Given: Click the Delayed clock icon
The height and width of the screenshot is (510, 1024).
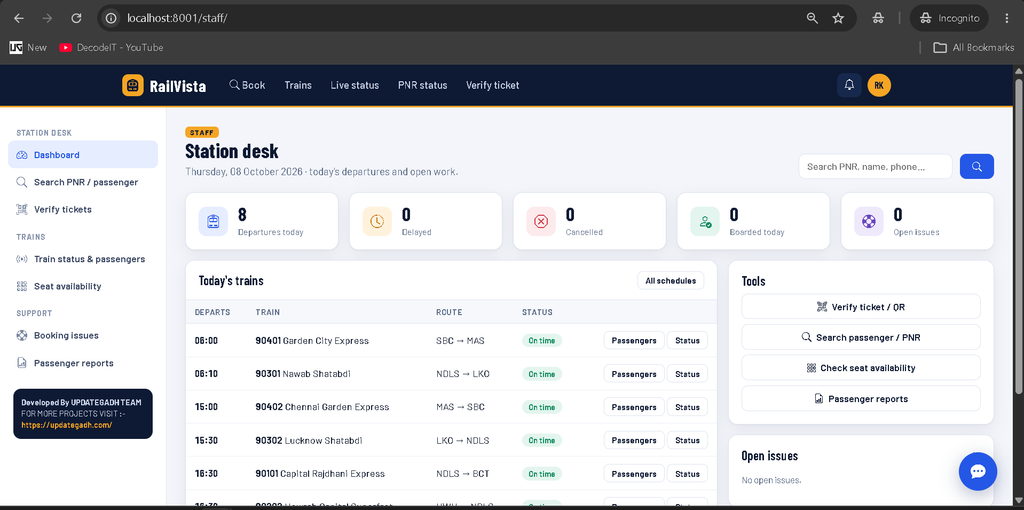Looking at the screenshot, I should point(377,221).
